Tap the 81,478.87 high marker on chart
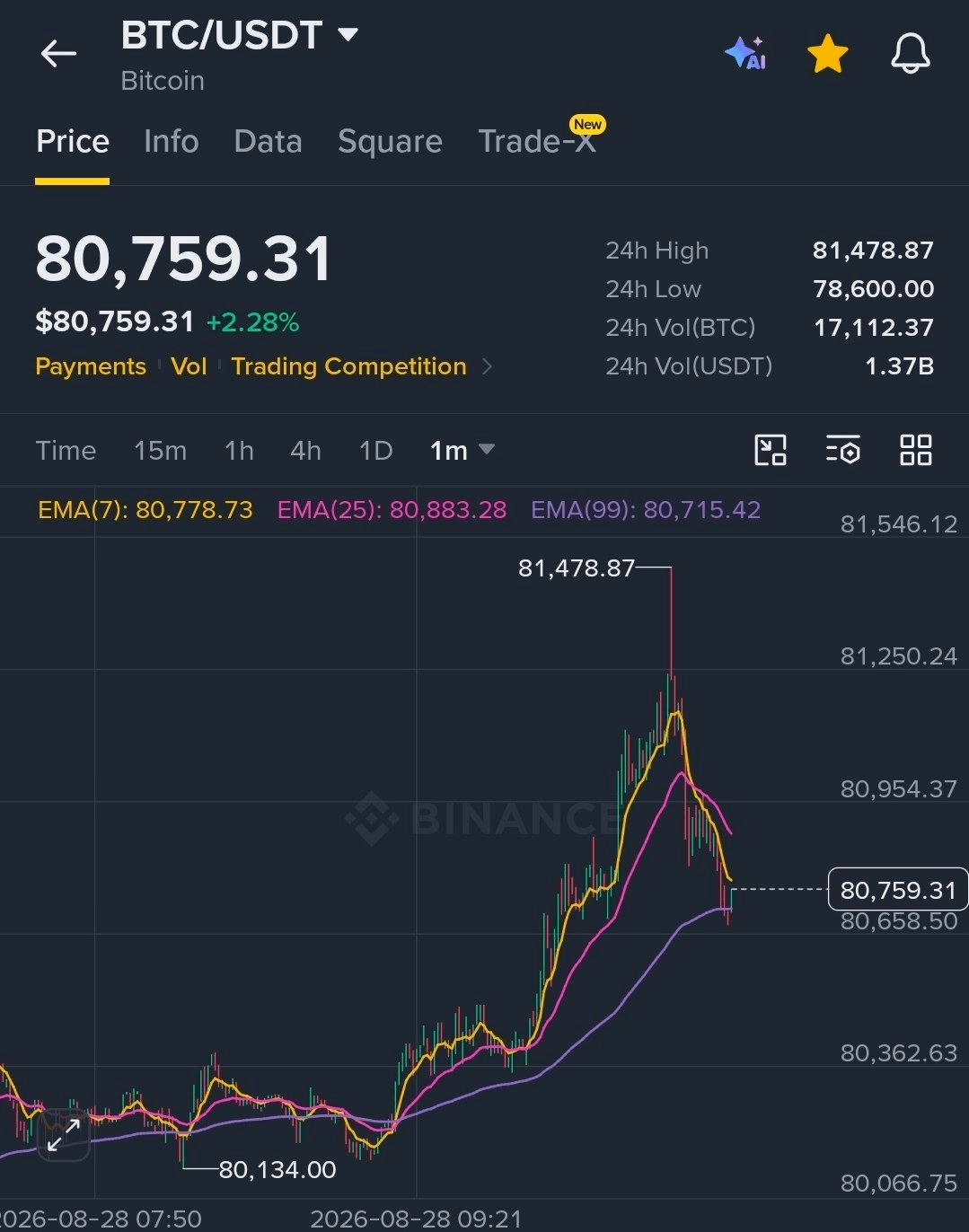Viewport: 969px width, 1232px height. coord(576,568)
